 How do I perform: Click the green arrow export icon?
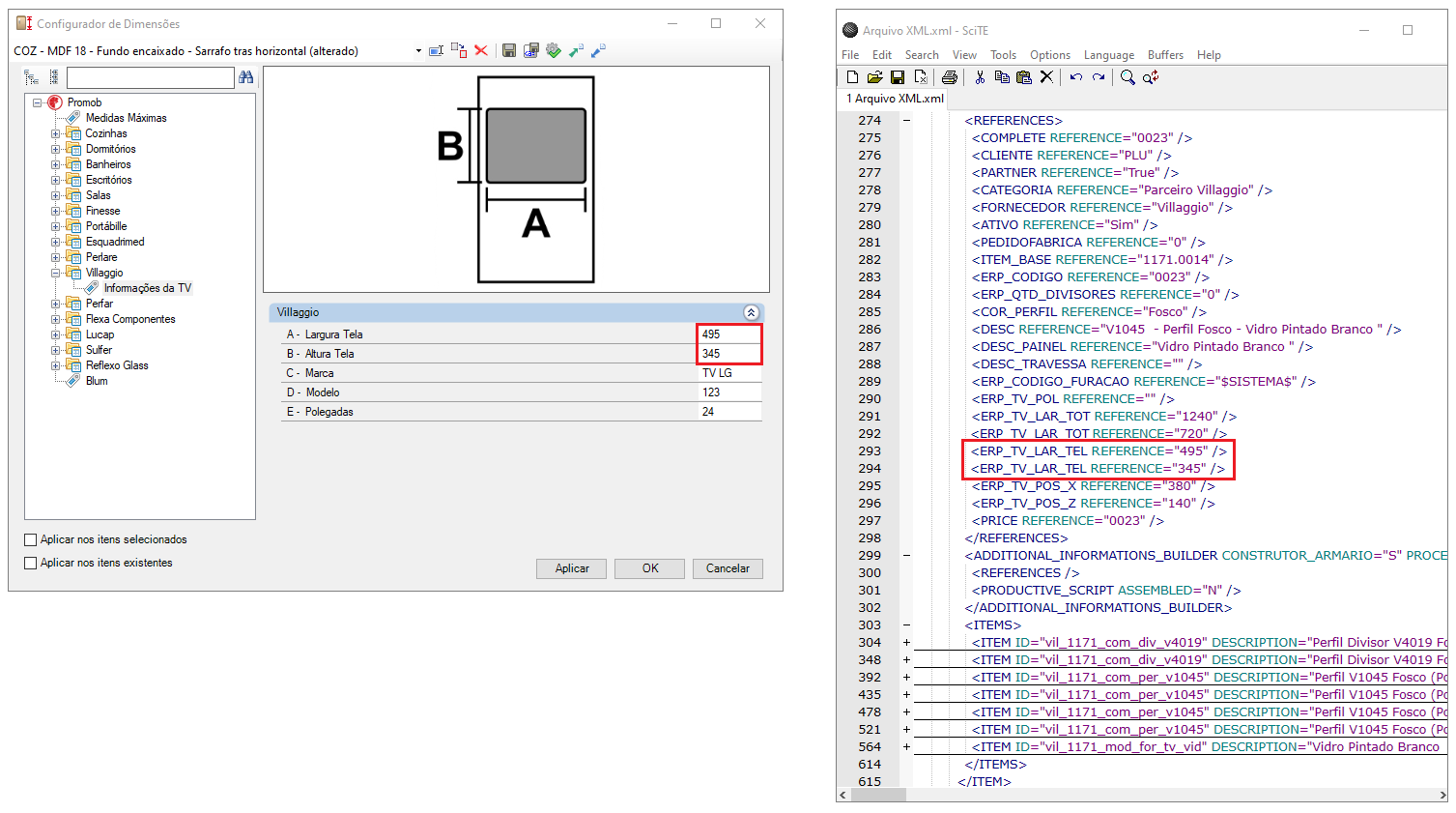point(576,50)
